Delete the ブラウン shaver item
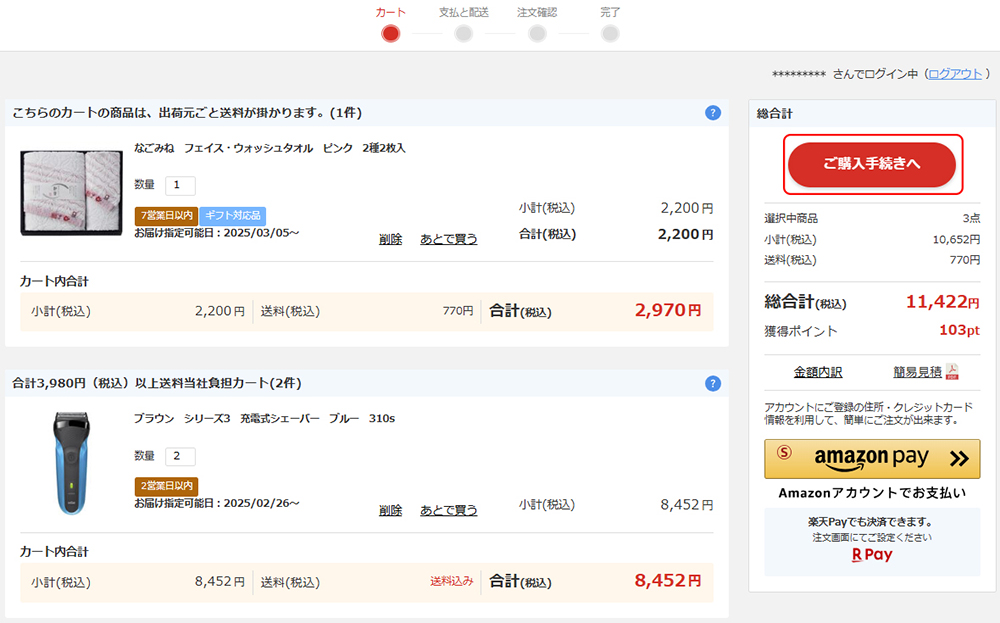The image size is (1000, 623). pos(390,510)
